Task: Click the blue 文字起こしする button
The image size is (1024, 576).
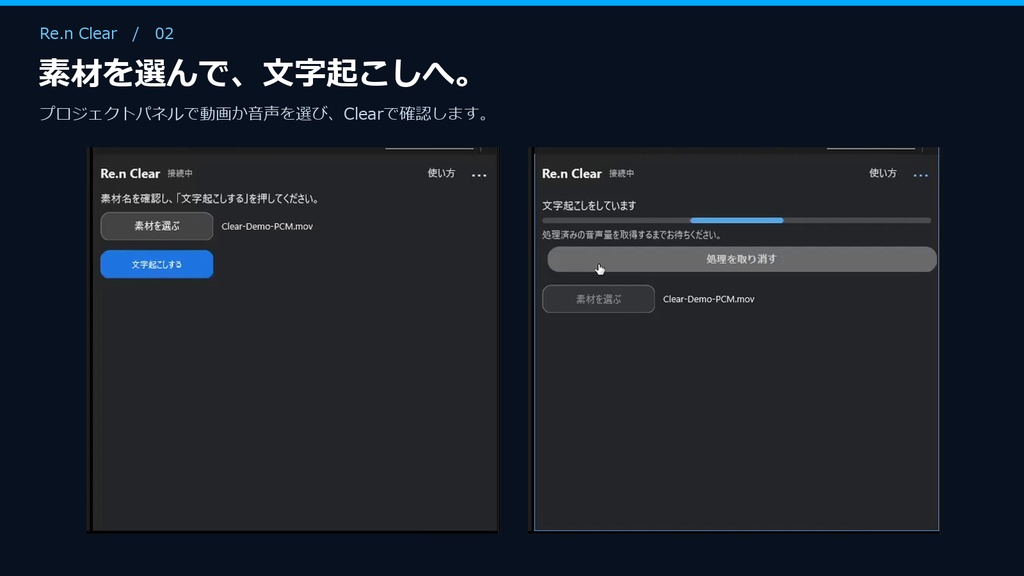Action: point(157,264)
